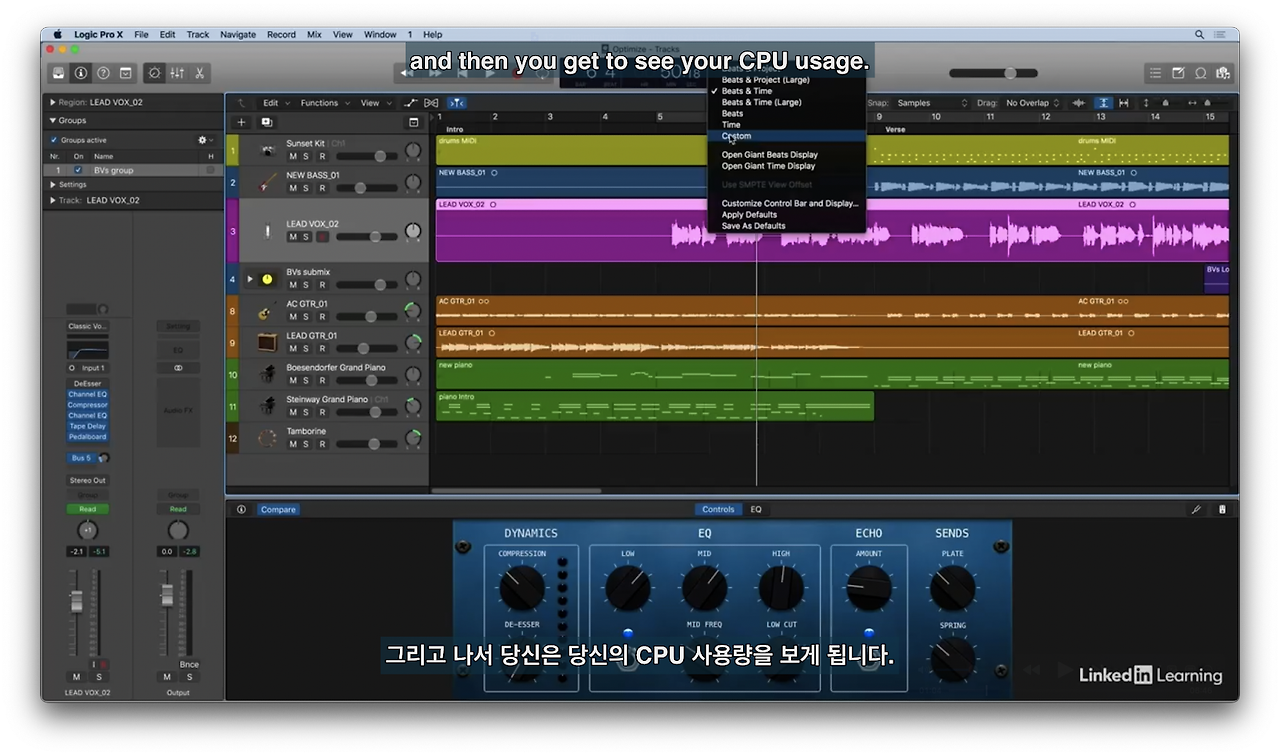Viewport: 1280px width, 756px height.
Task: Toggle the Catch playhead button
Action: 456,103
